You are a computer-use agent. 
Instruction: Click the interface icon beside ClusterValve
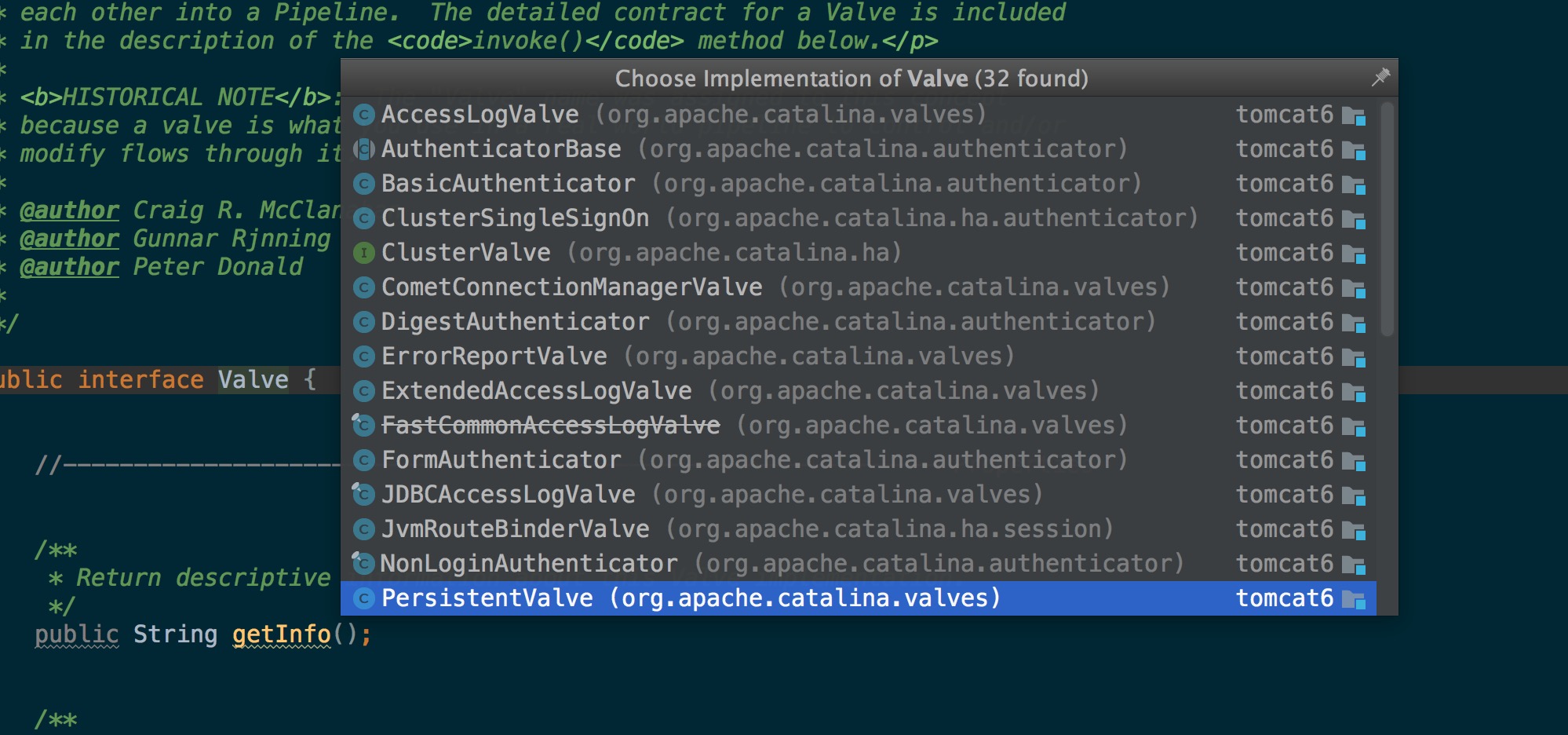[x=363, y=254]
